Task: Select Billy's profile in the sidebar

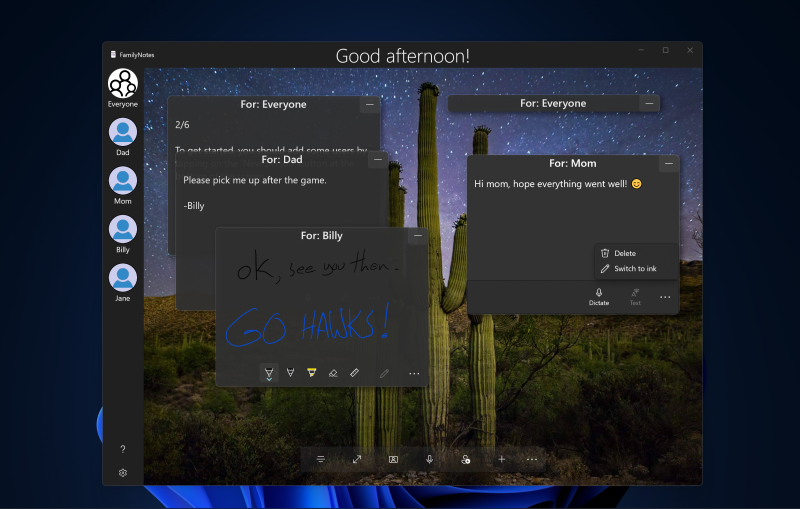Action: point(122,230)
